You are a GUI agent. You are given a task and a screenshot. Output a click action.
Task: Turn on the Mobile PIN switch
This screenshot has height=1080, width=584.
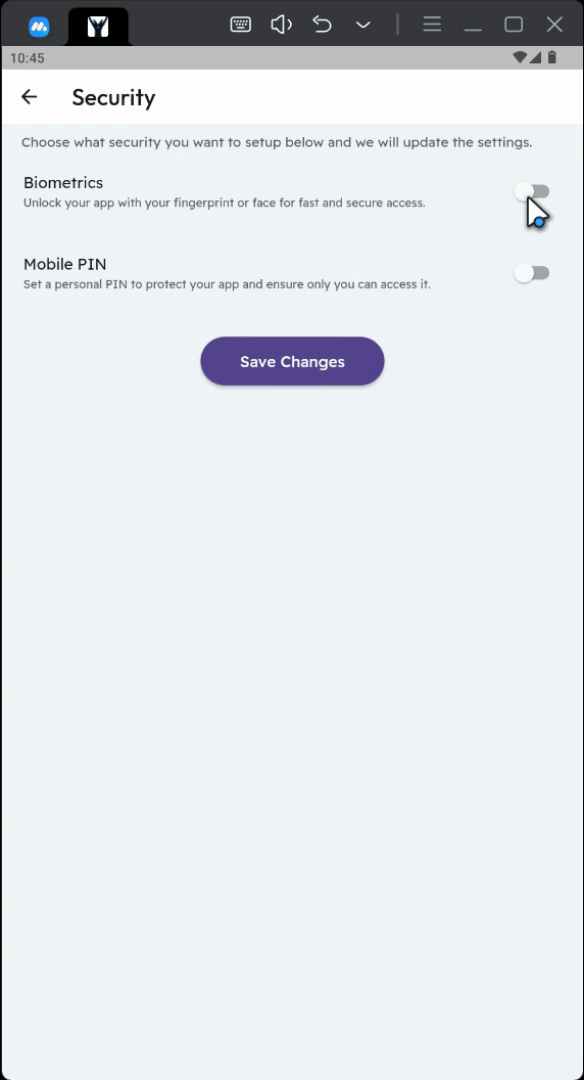[532, 273]
